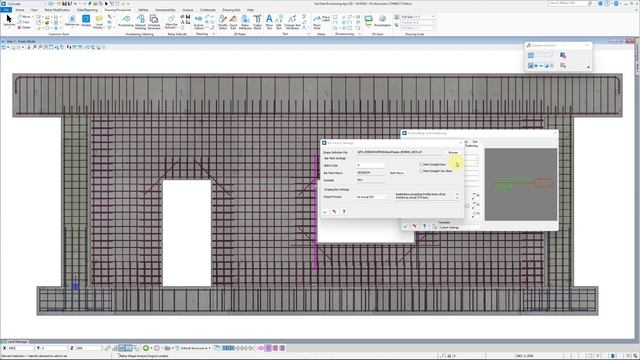Open the Schedule Generator tool

click(154, 21)
